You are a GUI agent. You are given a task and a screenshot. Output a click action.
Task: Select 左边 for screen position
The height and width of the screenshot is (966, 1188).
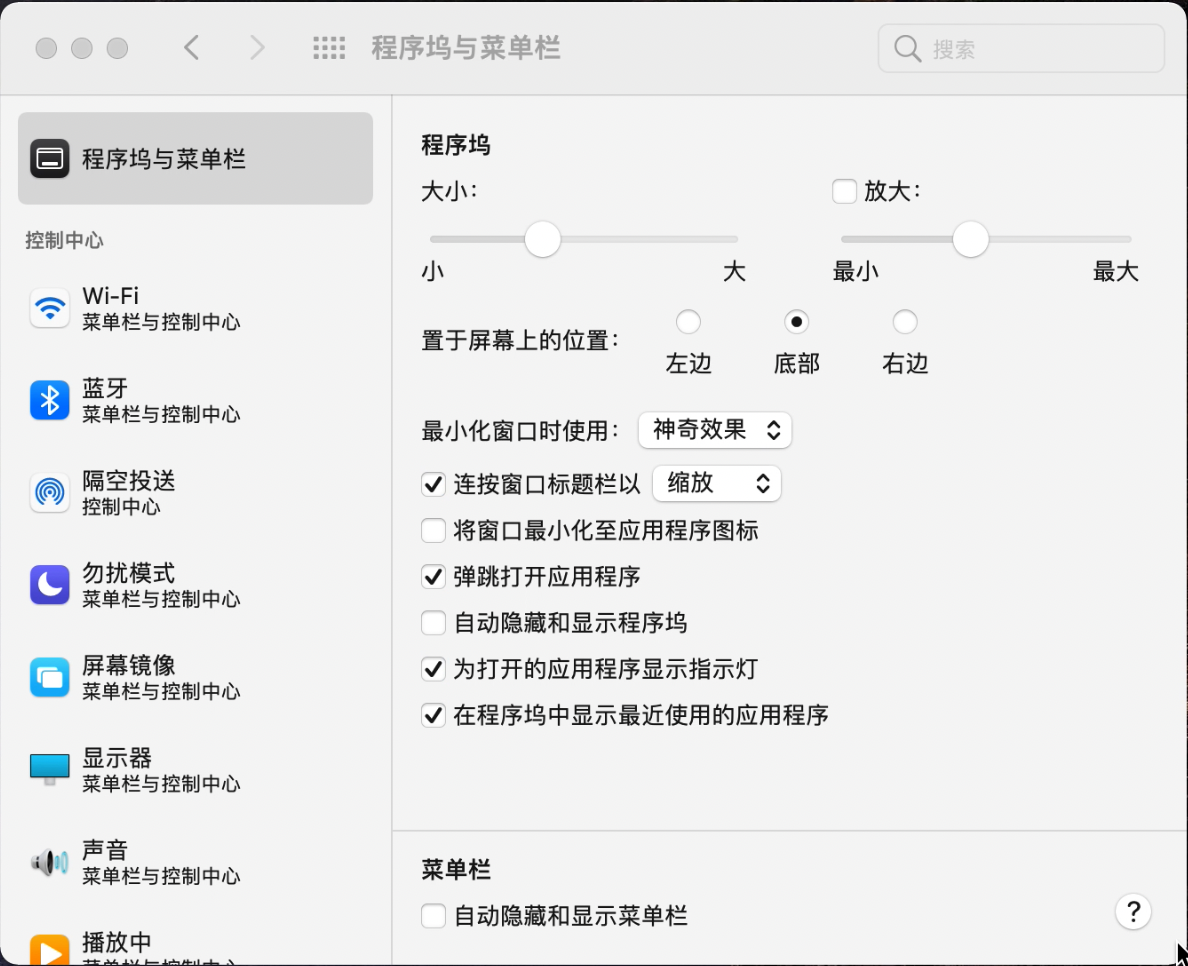coord(688,321)
